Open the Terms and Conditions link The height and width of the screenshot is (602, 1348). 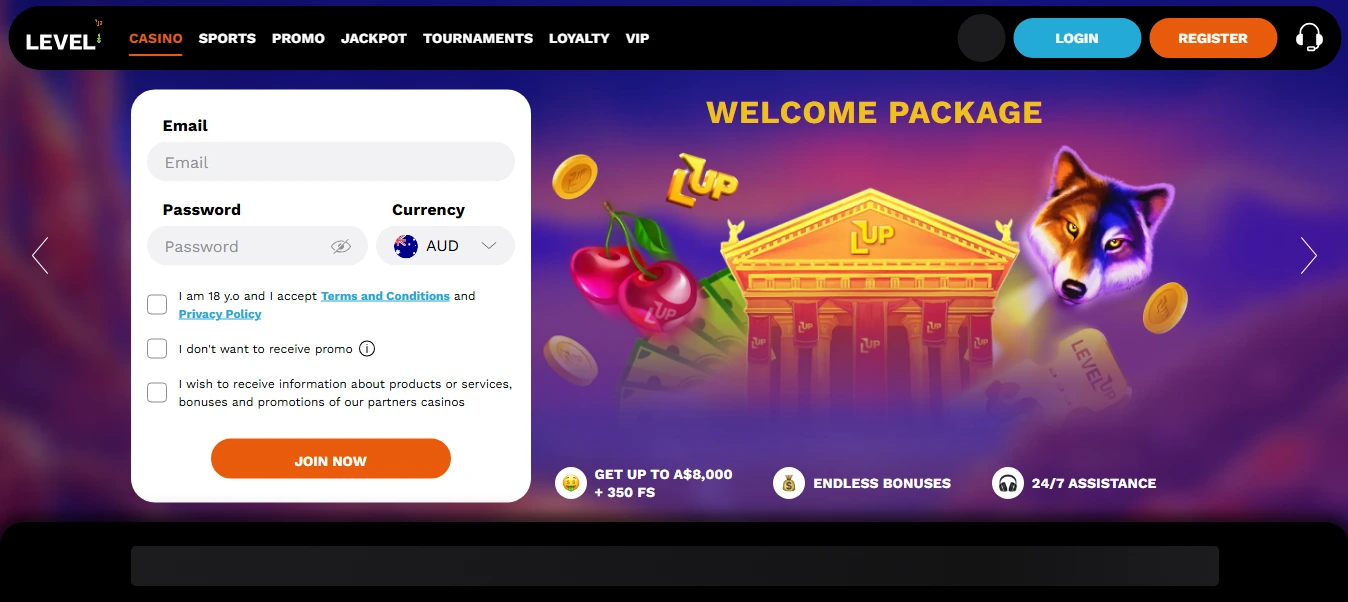[385, 296]
